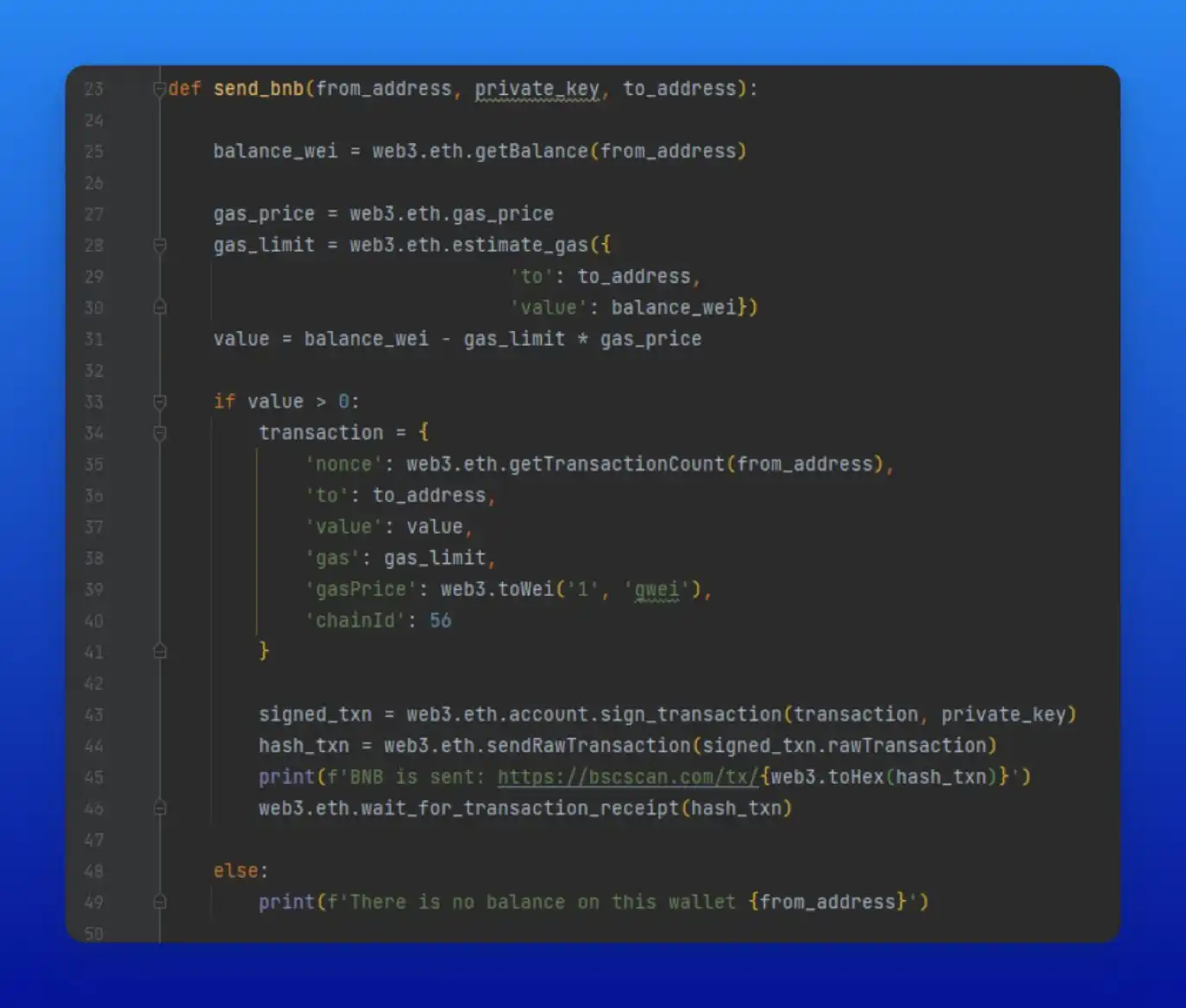Click balance_wei value on line 30

[x=674, y=308]
